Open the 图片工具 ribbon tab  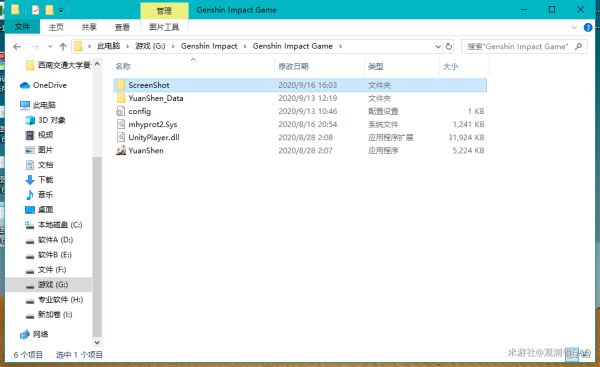pos(164,27)
